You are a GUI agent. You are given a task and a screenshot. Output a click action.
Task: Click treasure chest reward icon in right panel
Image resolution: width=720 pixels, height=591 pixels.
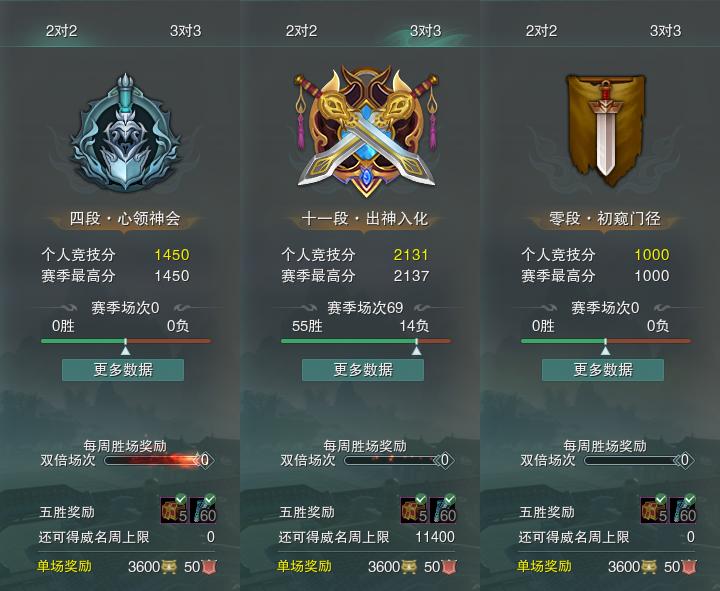point(654,510)
